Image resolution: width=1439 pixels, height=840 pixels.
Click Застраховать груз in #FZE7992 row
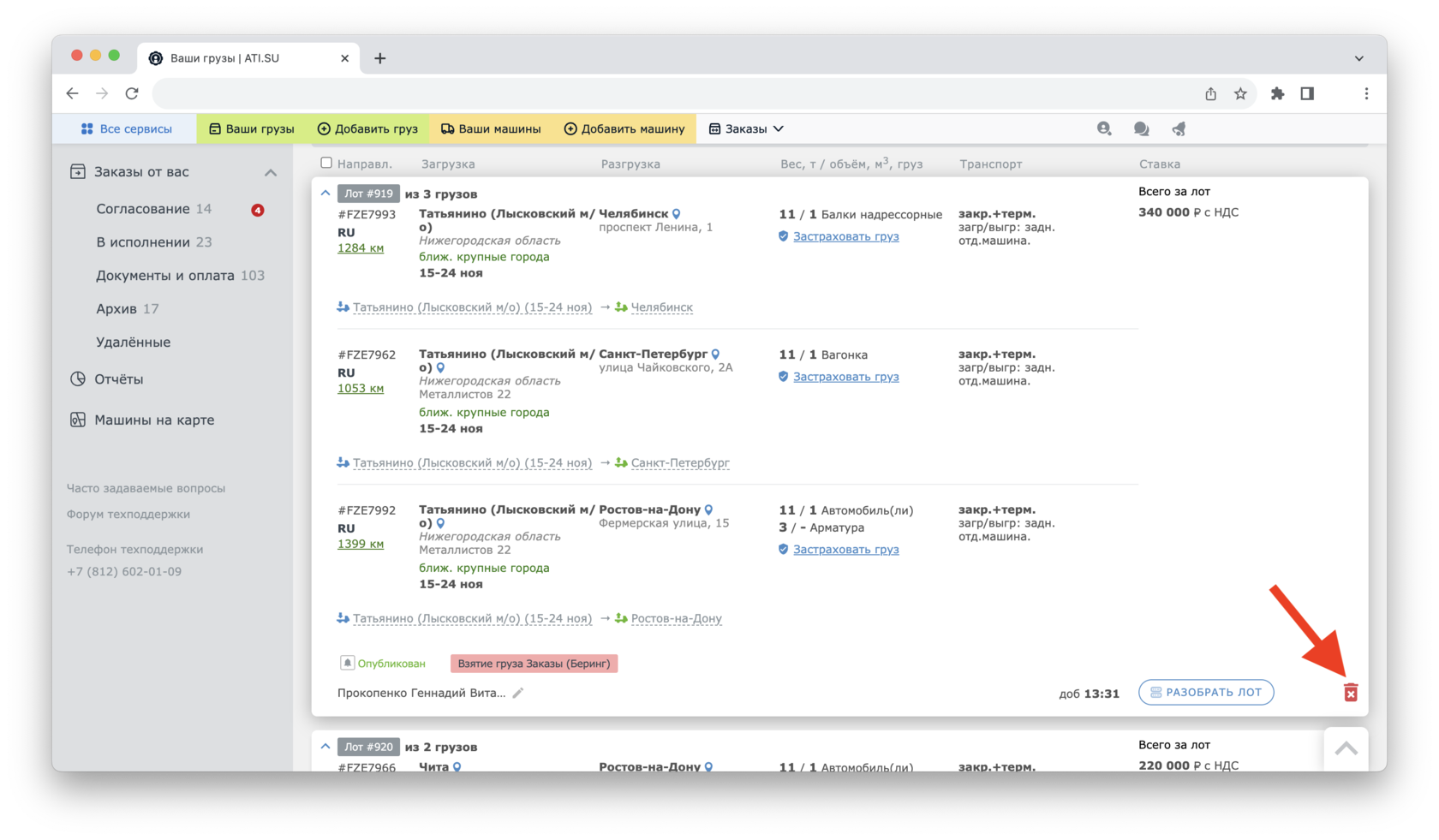845,550
